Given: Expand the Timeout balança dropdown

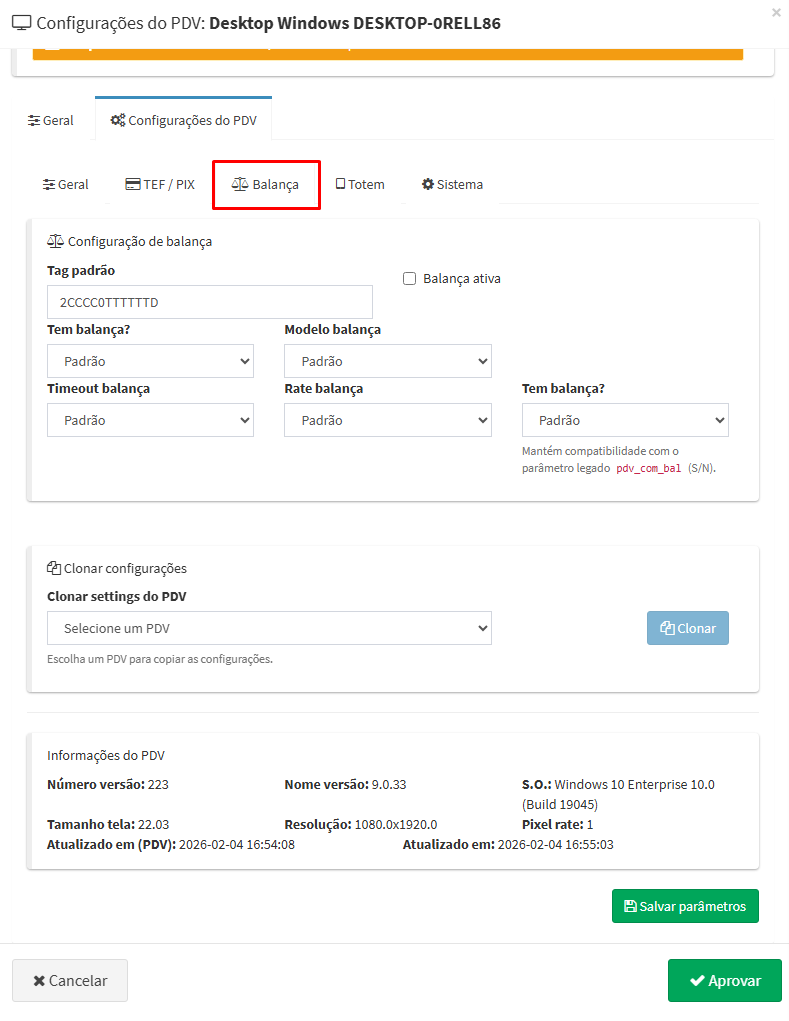Looking at the screenshot, I should tap(150, 420).
